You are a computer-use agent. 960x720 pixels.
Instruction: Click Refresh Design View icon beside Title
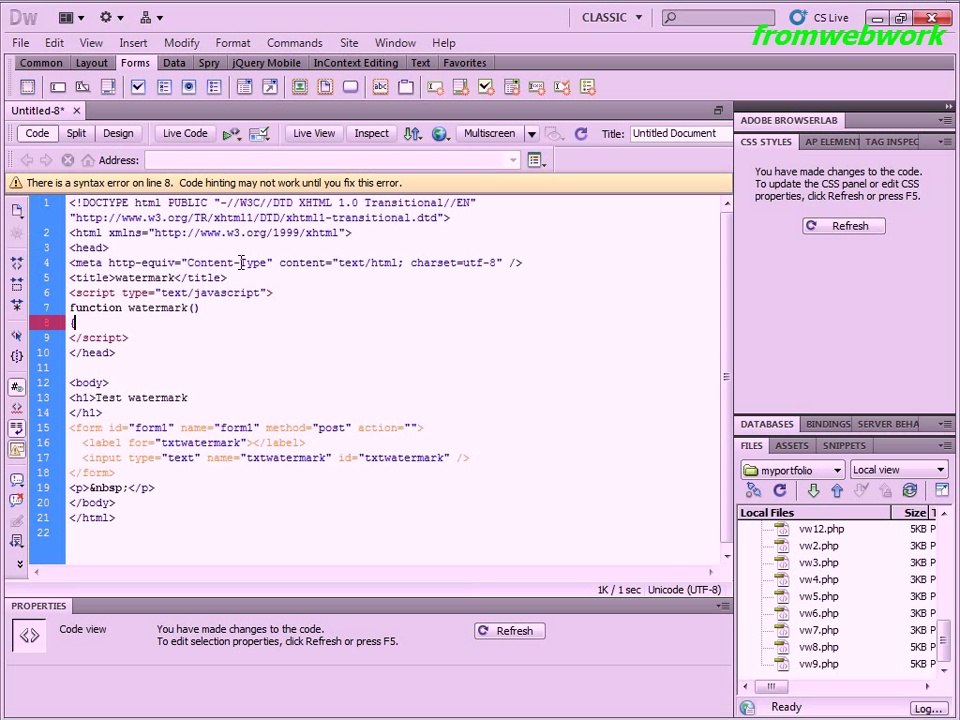tap(581, 133)
